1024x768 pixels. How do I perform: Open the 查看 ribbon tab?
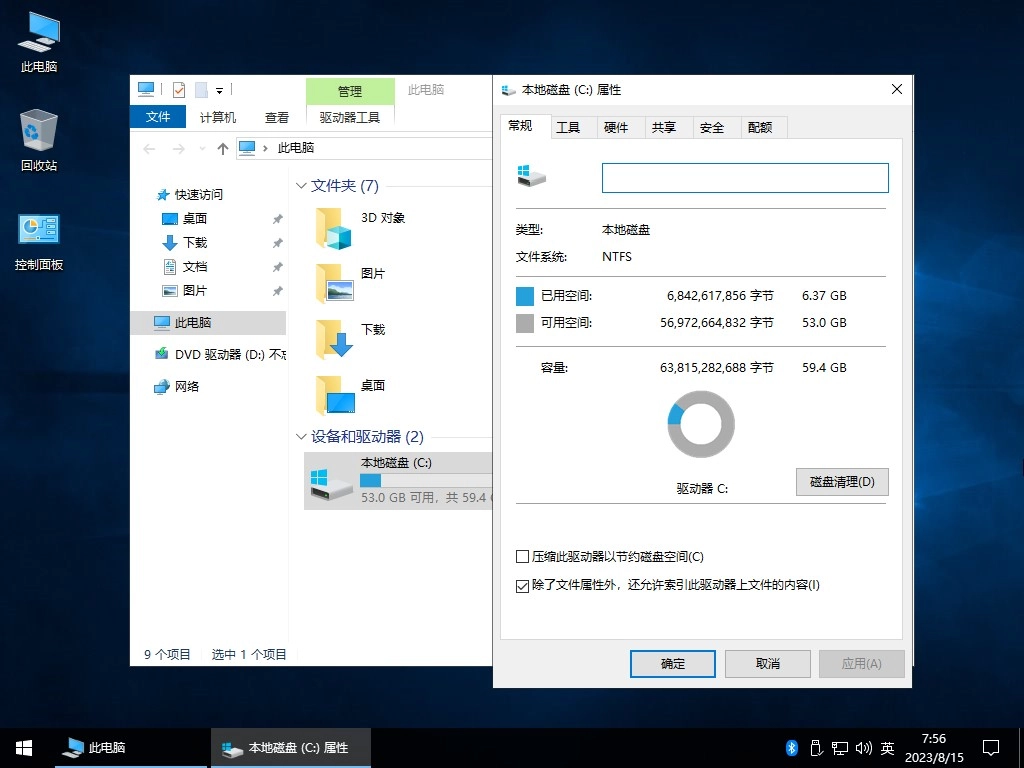(277, 116)
